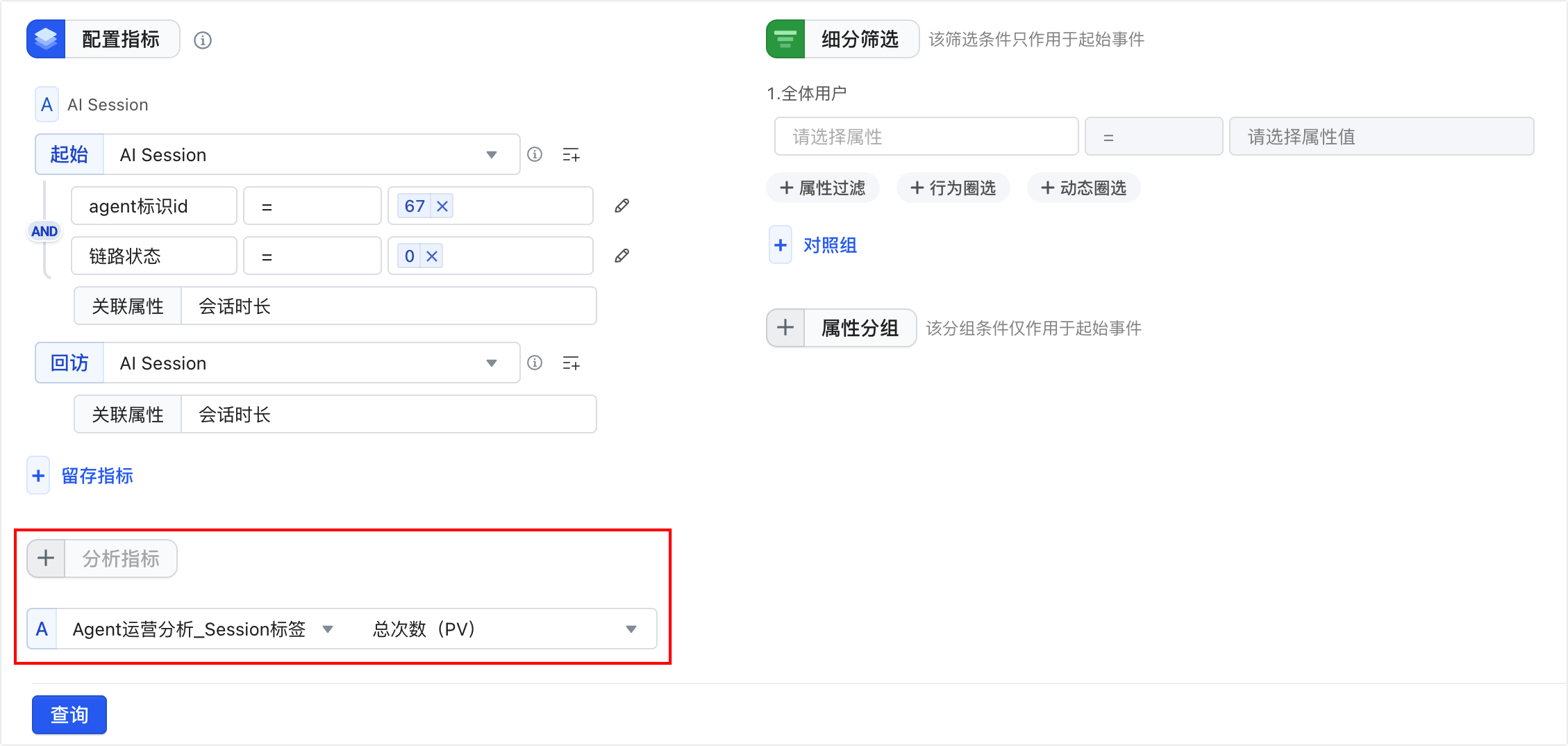Screen dimensions: 1568x746
Task: Add a 动态圈选 condition
Action: [1083, 188]
